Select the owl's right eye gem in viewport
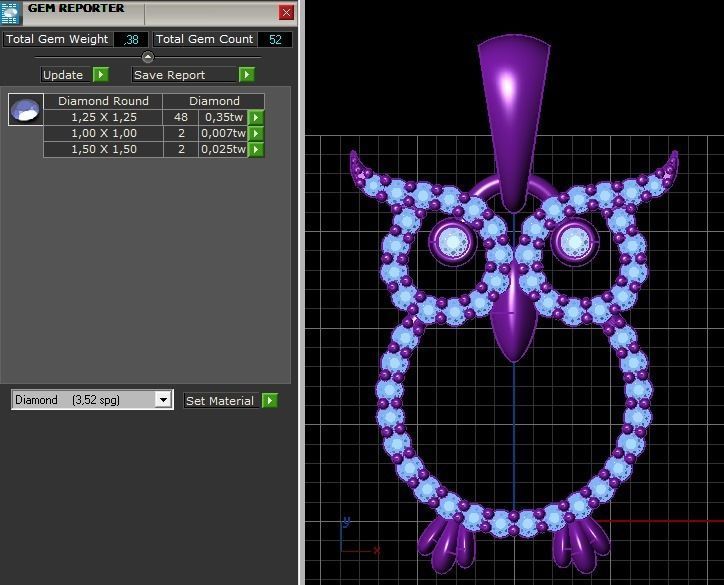 574,242
